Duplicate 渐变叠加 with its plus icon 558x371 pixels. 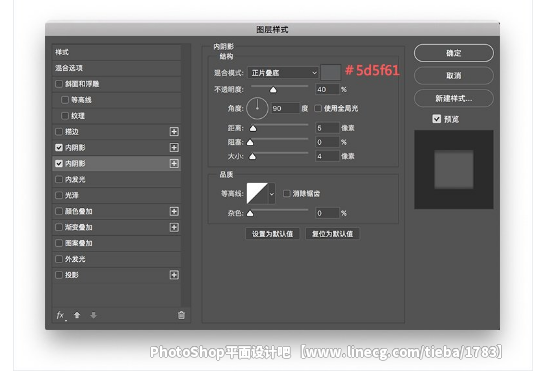coord(174,227)
